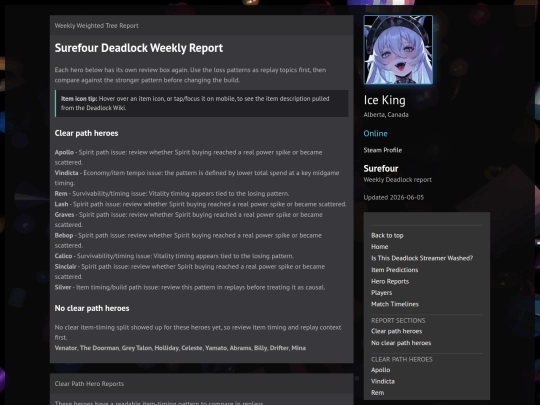Click the Item icon tip note
The height and width of the screenshot is (405, 540).
pos(201,103)
